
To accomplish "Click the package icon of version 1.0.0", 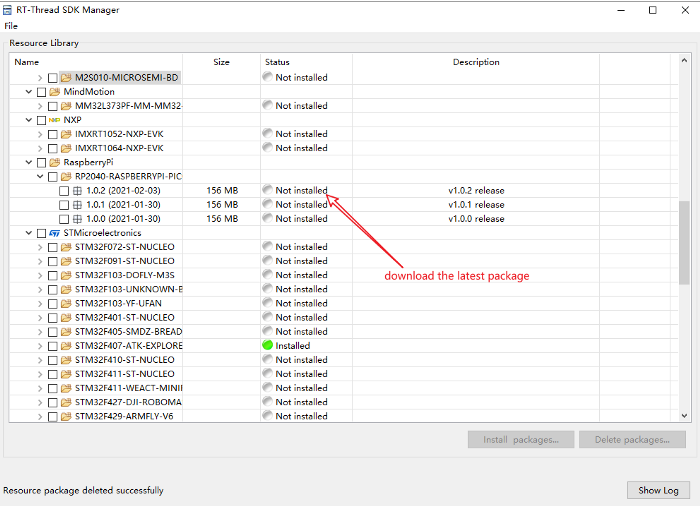I will pyautogui.click(x=77, y=219).
